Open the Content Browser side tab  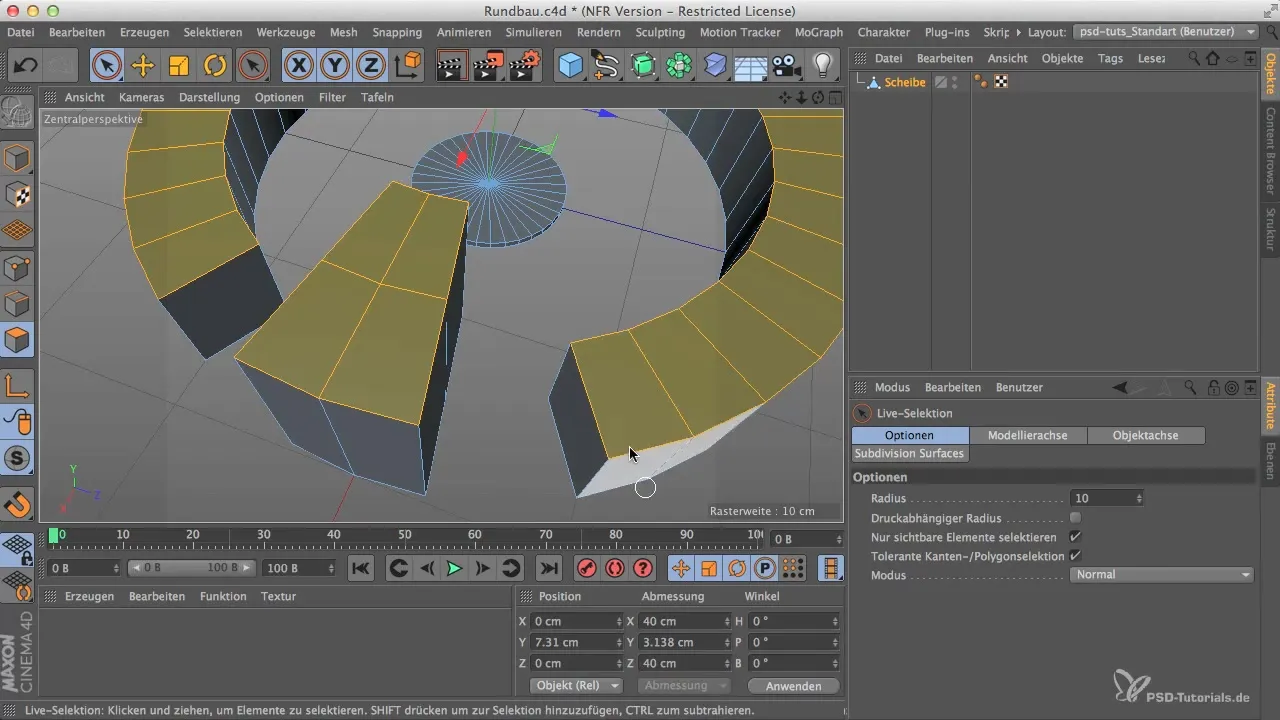(x=1270, y=151)
